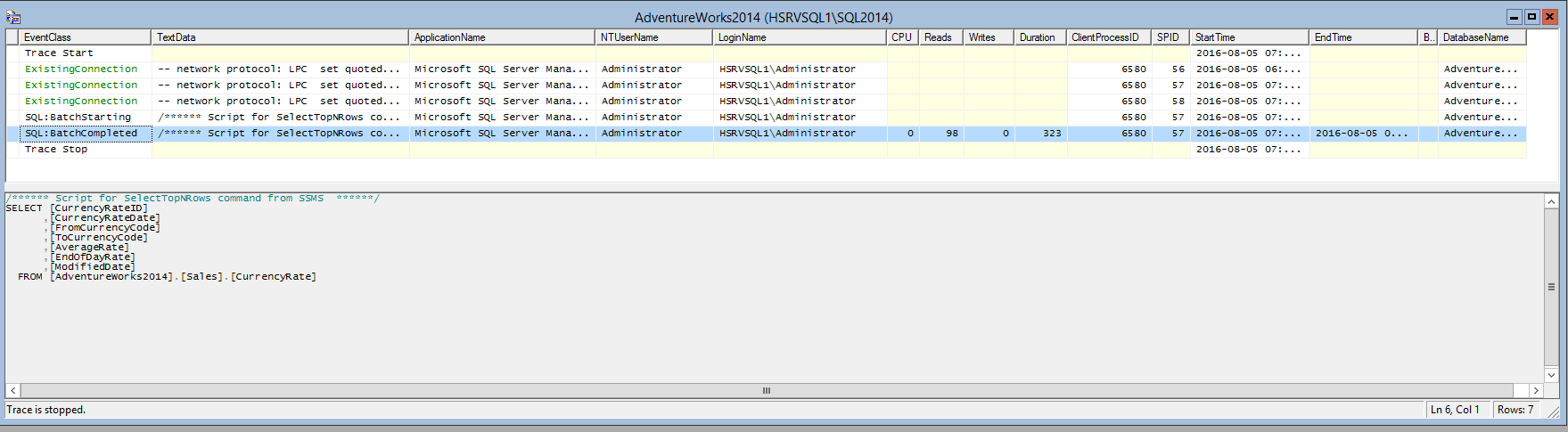Screen dimensions: 1568x432
Task: Click the Duration column header
Action: [1041, 37]
